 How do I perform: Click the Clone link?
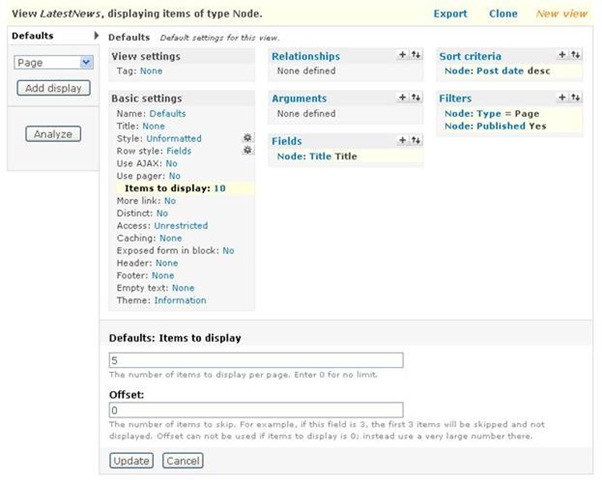click(503, 14)
